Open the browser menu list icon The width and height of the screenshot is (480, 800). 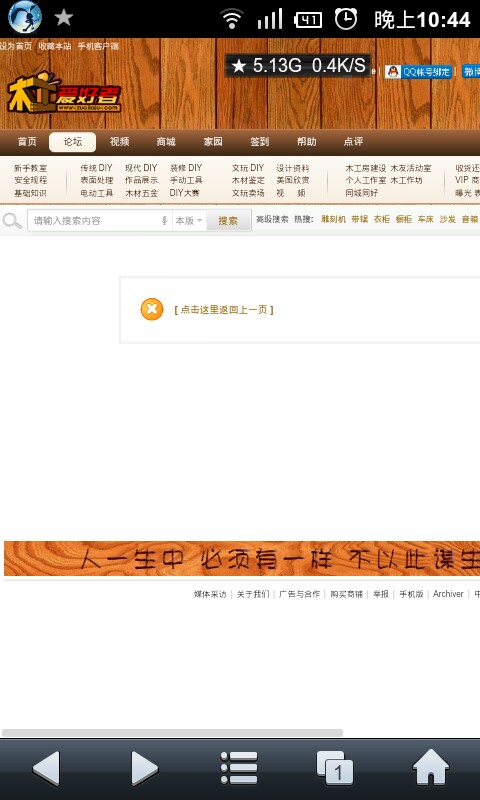click(239, 768)
